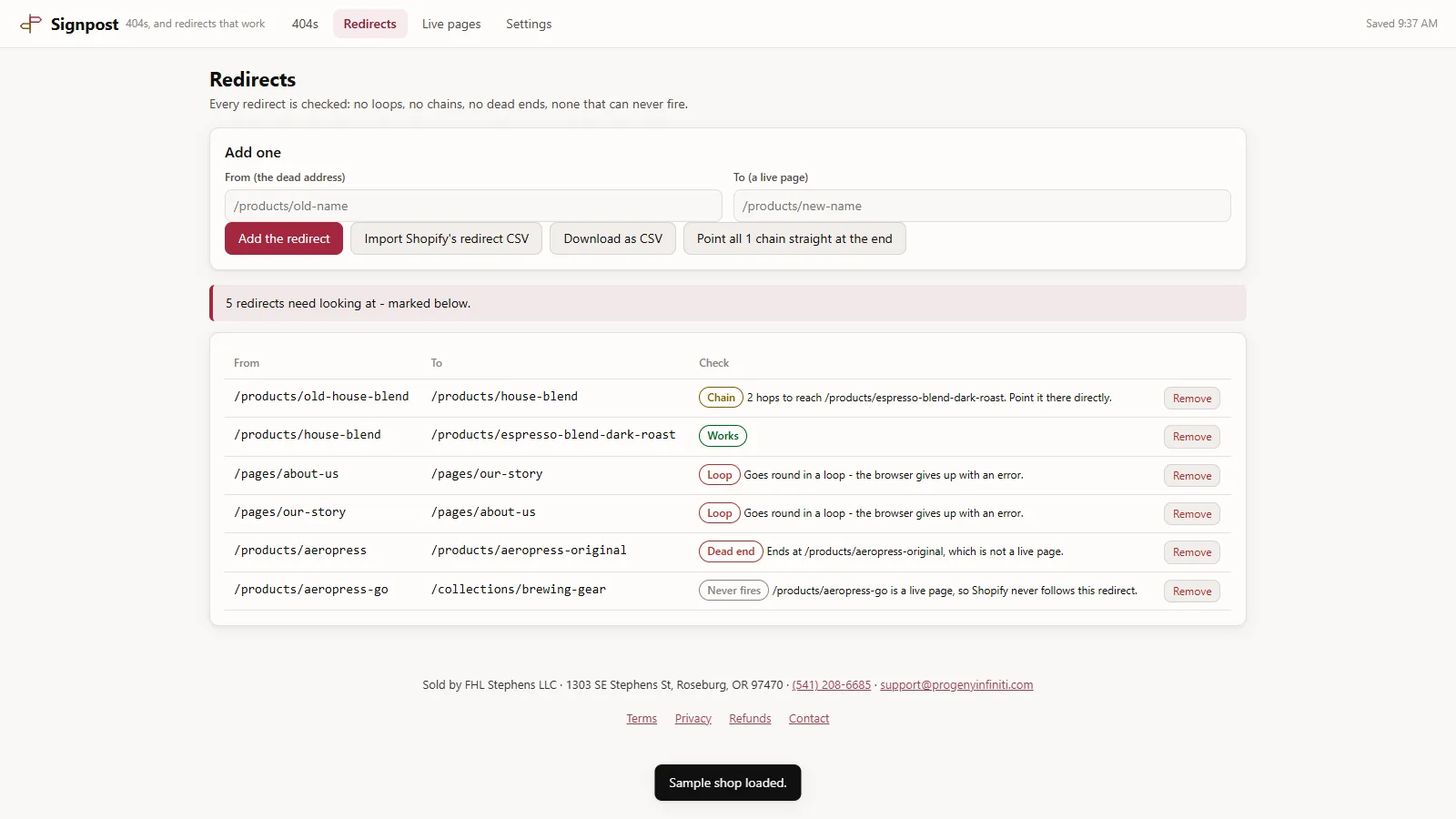Remove the /pages/our-story redirect row

point(1192,514)
